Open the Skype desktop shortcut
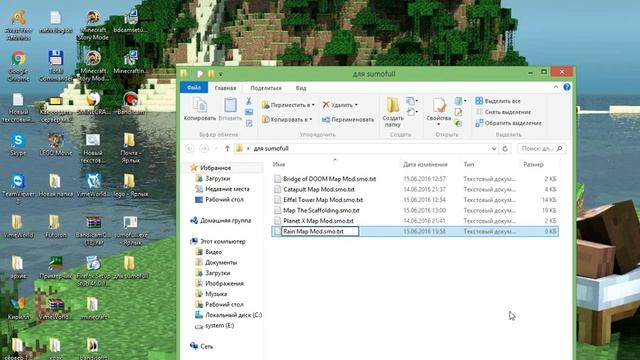 tap(18, 144)
